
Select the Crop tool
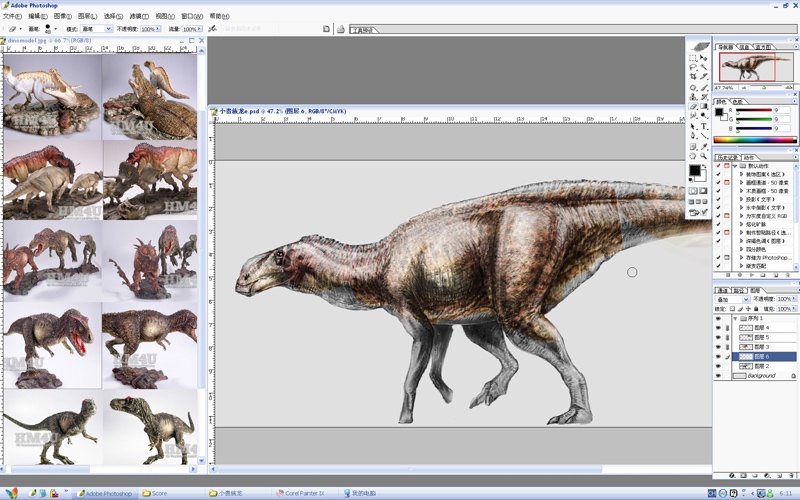693,77
